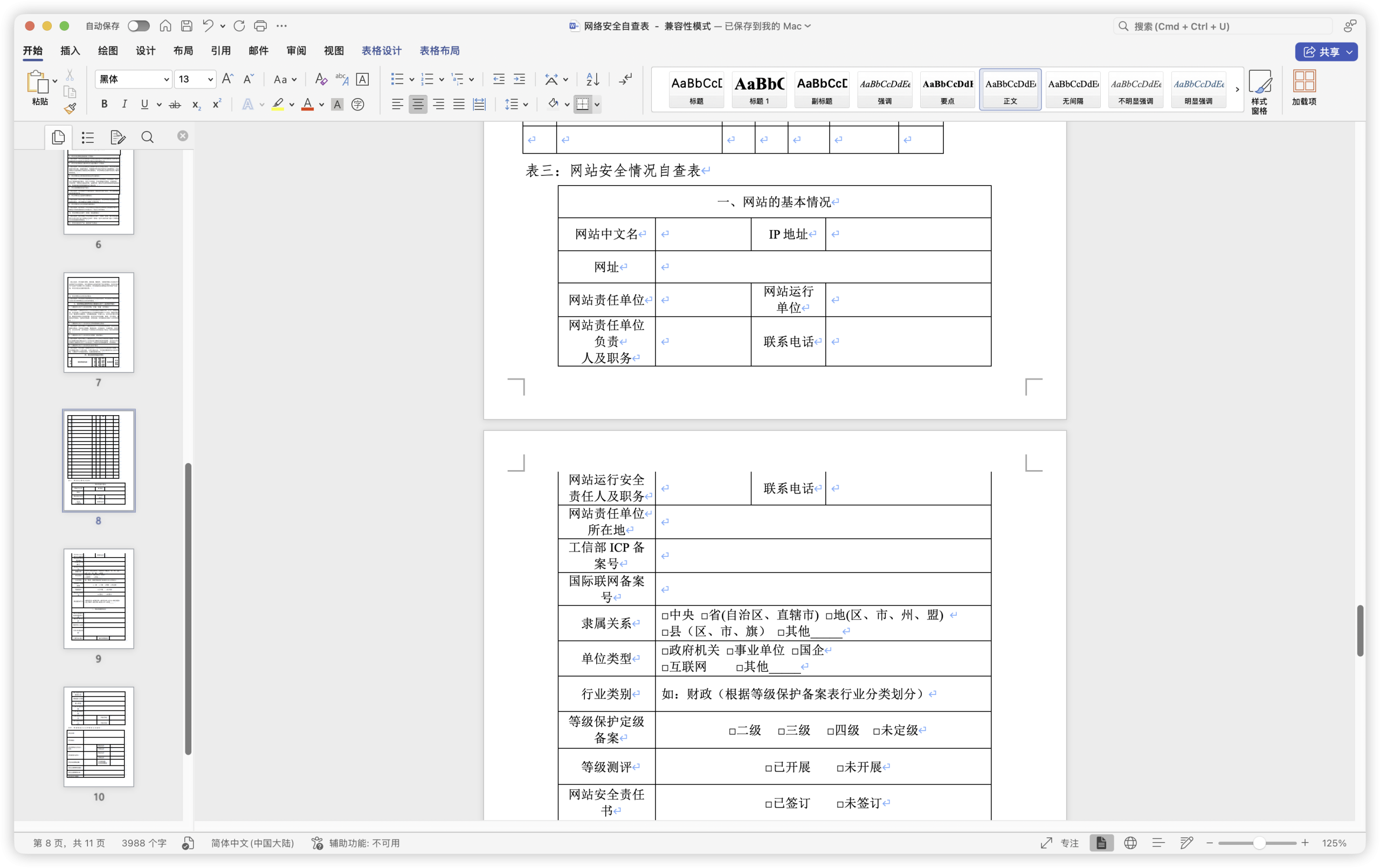
Task: Open search in navigation sidebar
Action: pyautogui.click(x=147, y=137)
